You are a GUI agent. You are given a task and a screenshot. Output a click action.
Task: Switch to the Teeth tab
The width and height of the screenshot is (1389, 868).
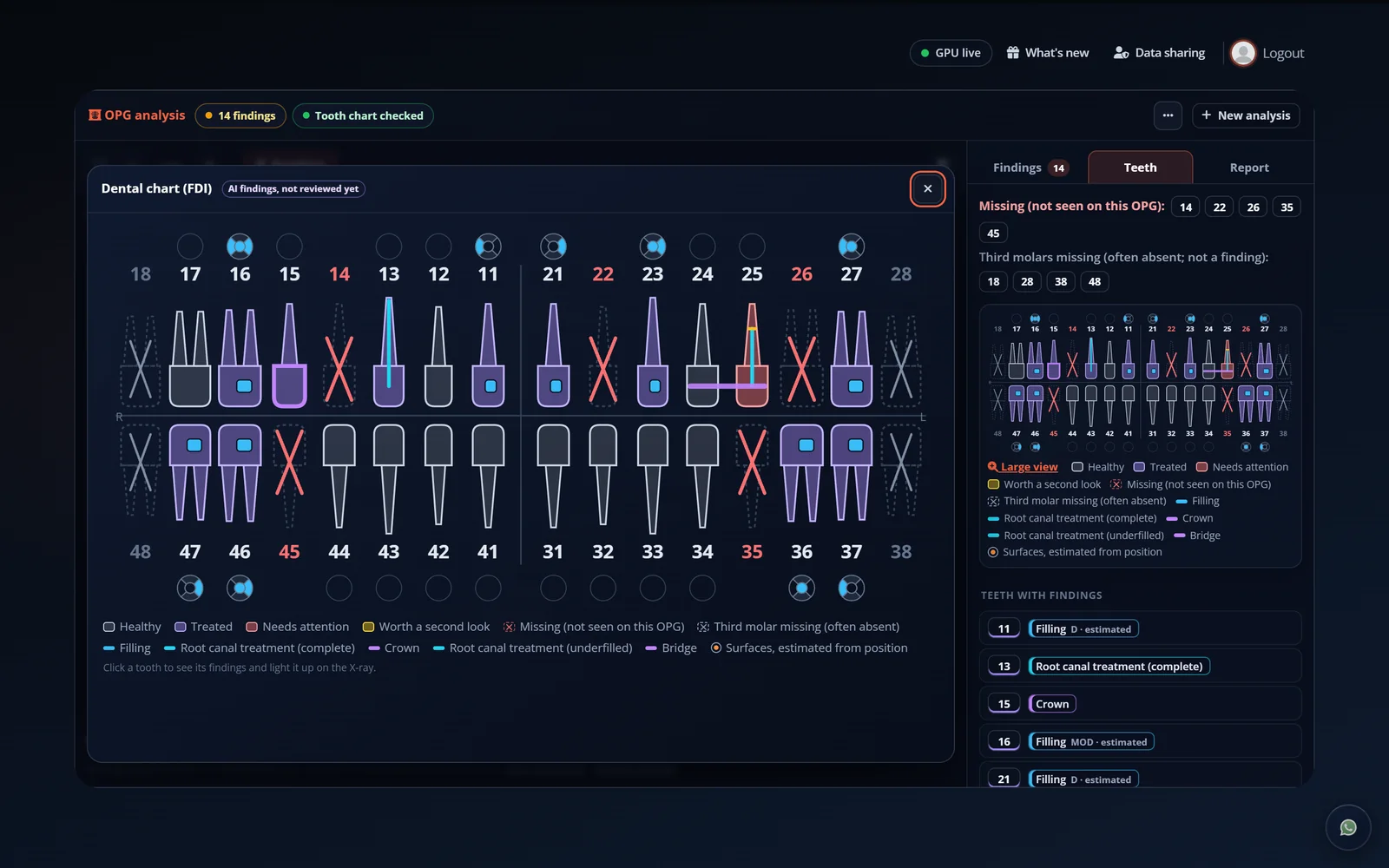[x=1140, y=168]
